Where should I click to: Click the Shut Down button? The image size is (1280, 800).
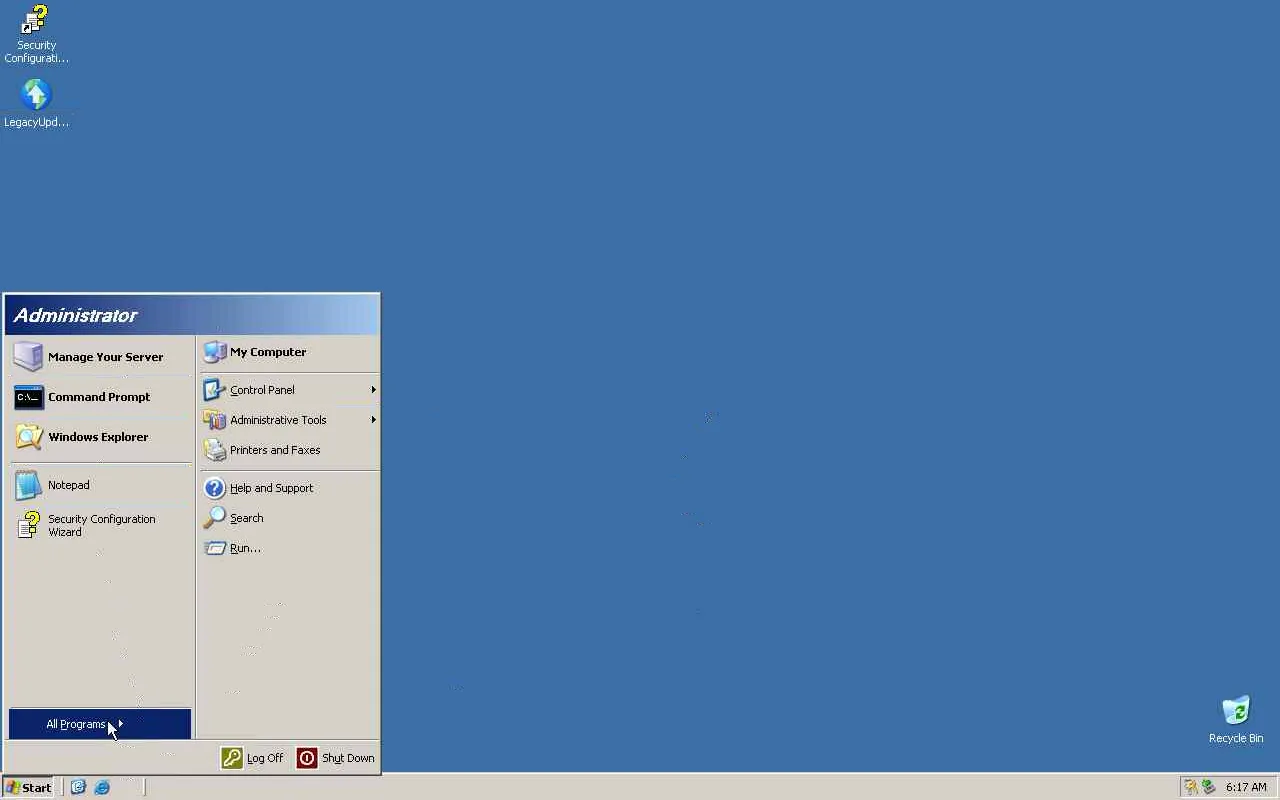(336, 758)
